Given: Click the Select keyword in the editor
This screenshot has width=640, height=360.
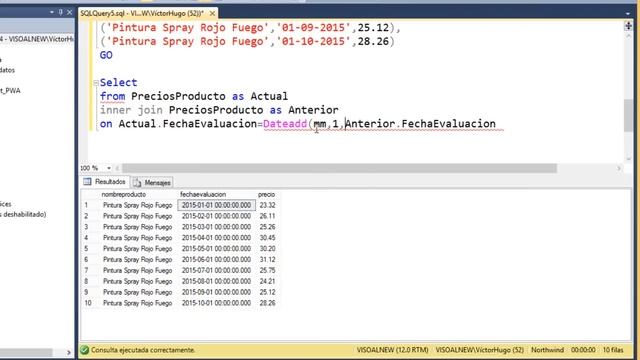Looking at the screenshot, I should [x=118, y=82].
